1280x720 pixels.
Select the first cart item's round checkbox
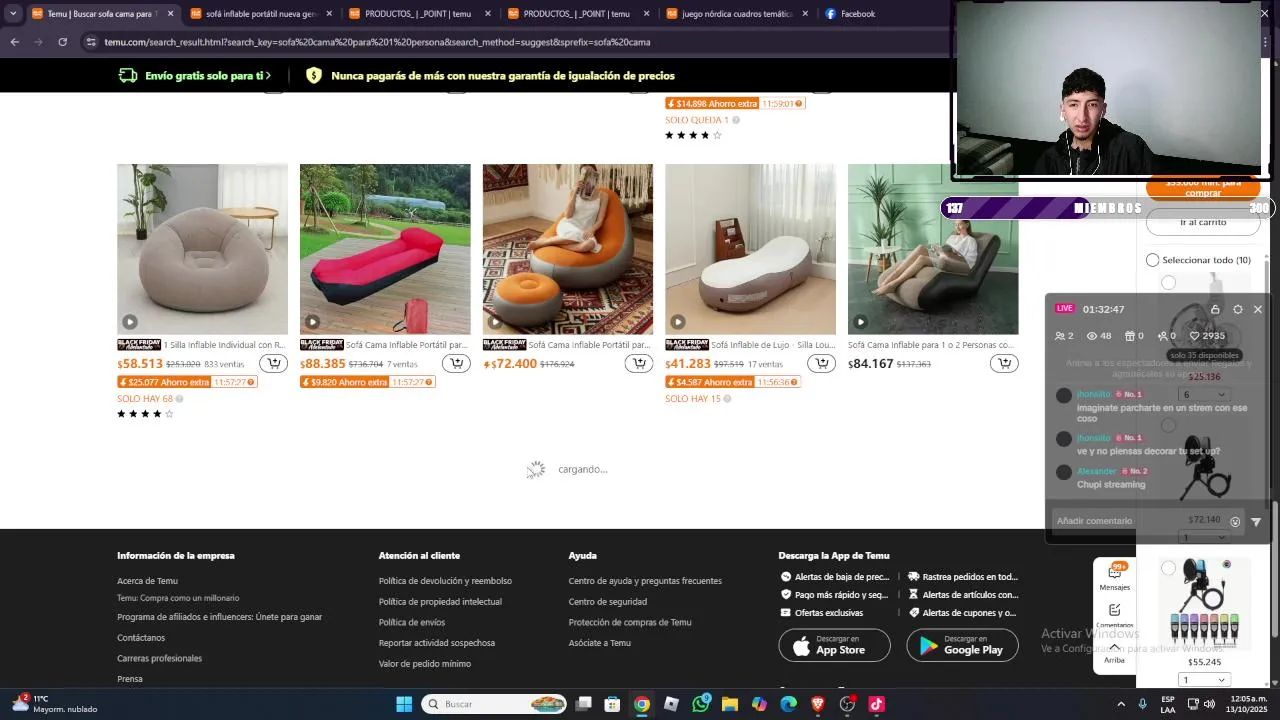tap(1168, 283)
